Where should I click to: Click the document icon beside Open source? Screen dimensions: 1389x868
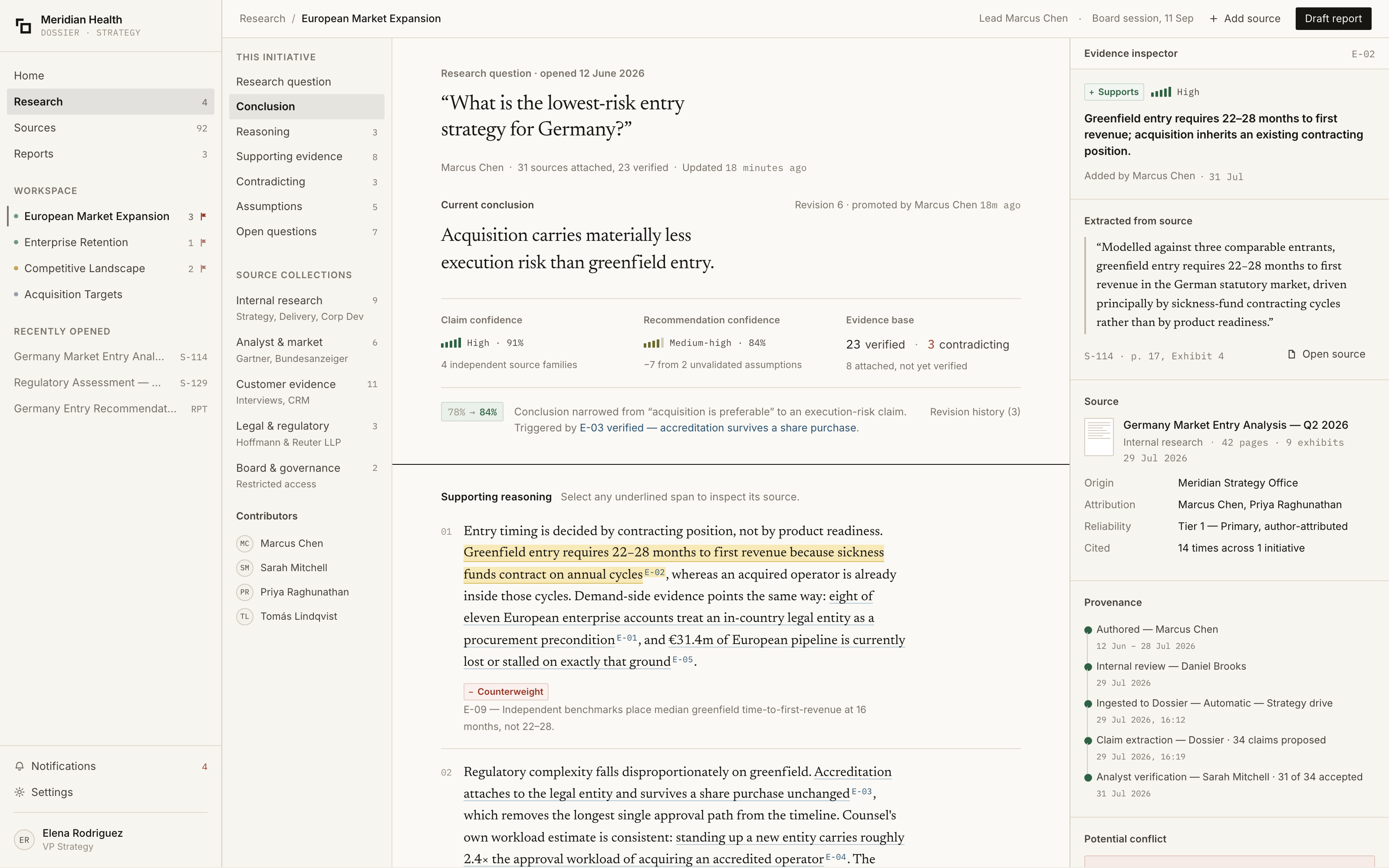[x=1291, y=354]
